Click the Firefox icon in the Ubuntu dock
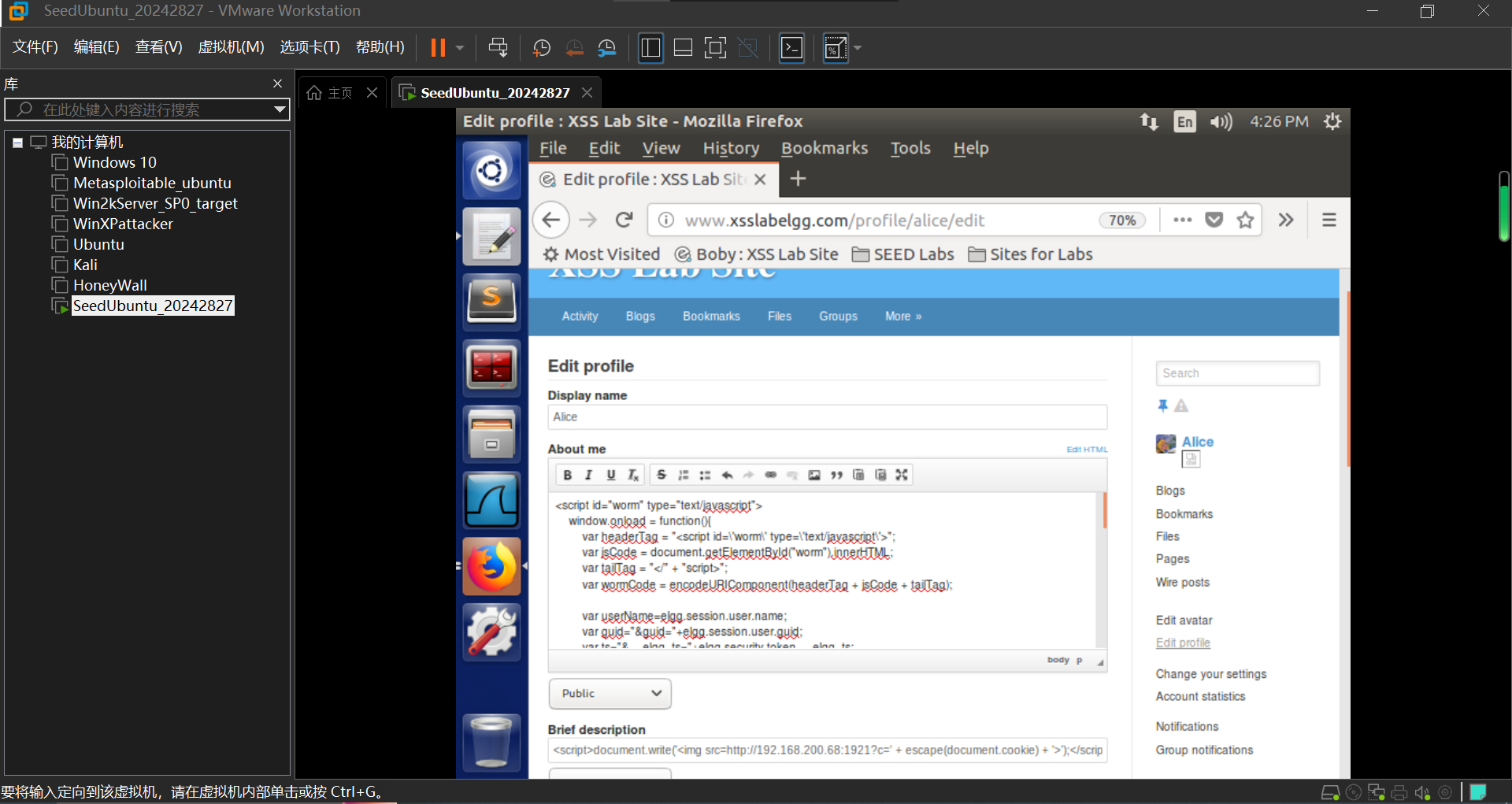1512x804 pixels. pyautogui.click(x=491, y=565)
